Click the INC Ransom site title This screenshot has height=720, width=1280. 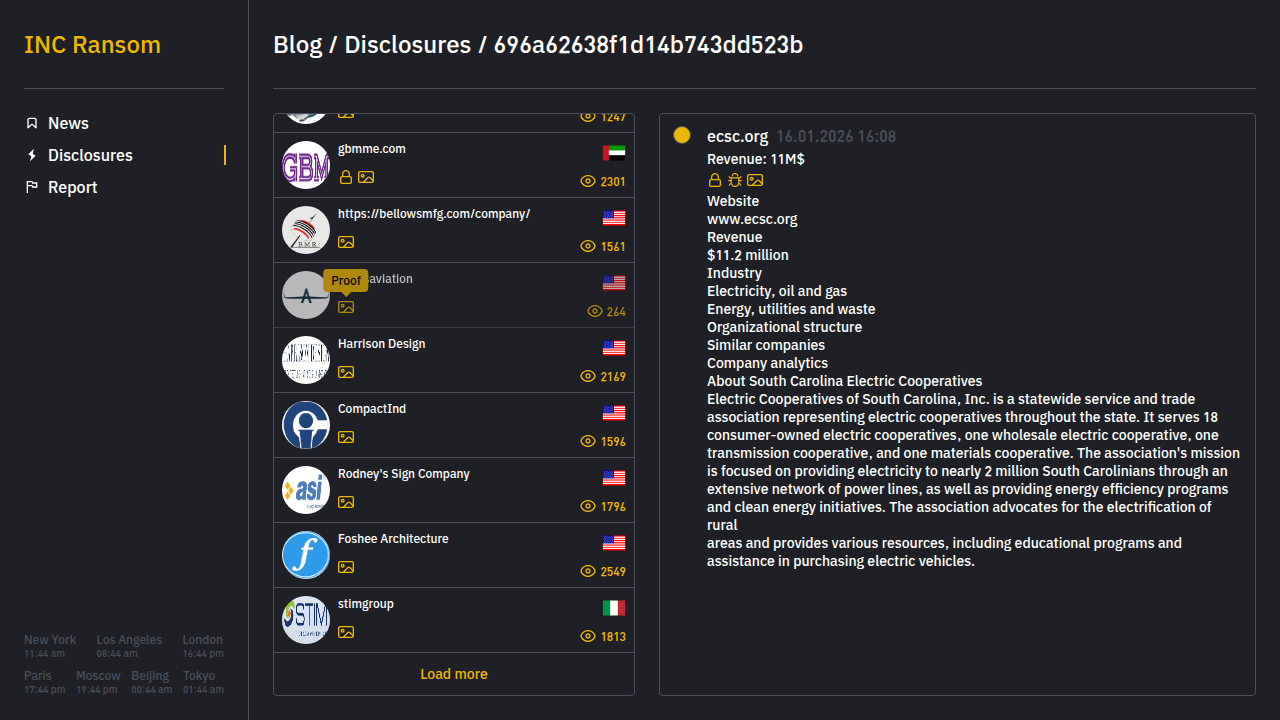(x=92, y=45)
